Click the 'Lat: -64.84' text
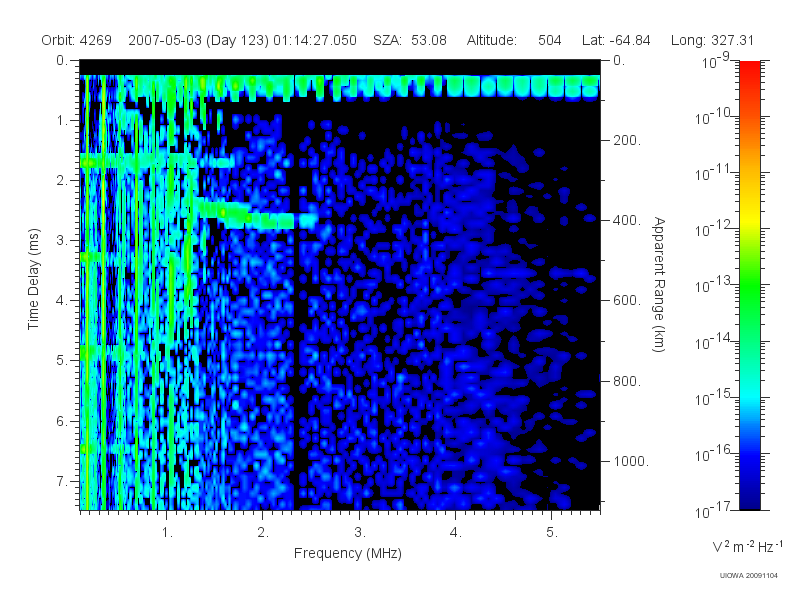The width and height of the screenshot is (800, 600). click(616, 40)
